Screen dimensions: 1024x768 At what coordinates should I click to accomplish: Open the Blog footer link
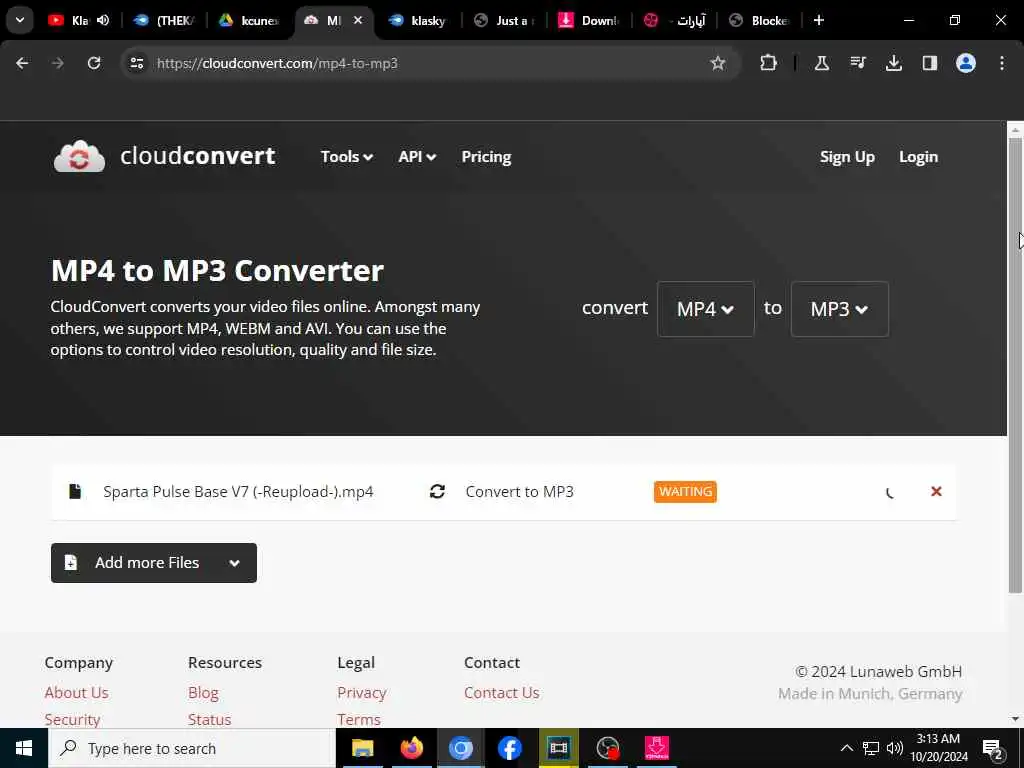(x=203, y=692)
